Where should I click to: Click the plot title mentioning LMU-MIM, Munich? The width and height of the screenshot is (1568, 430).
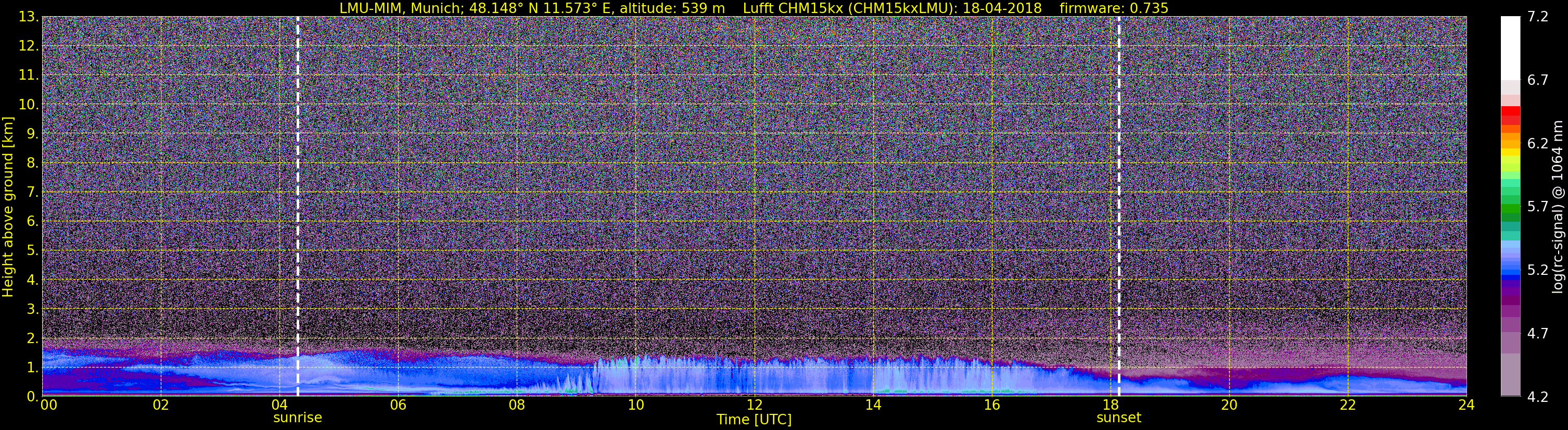click(754, 8)
